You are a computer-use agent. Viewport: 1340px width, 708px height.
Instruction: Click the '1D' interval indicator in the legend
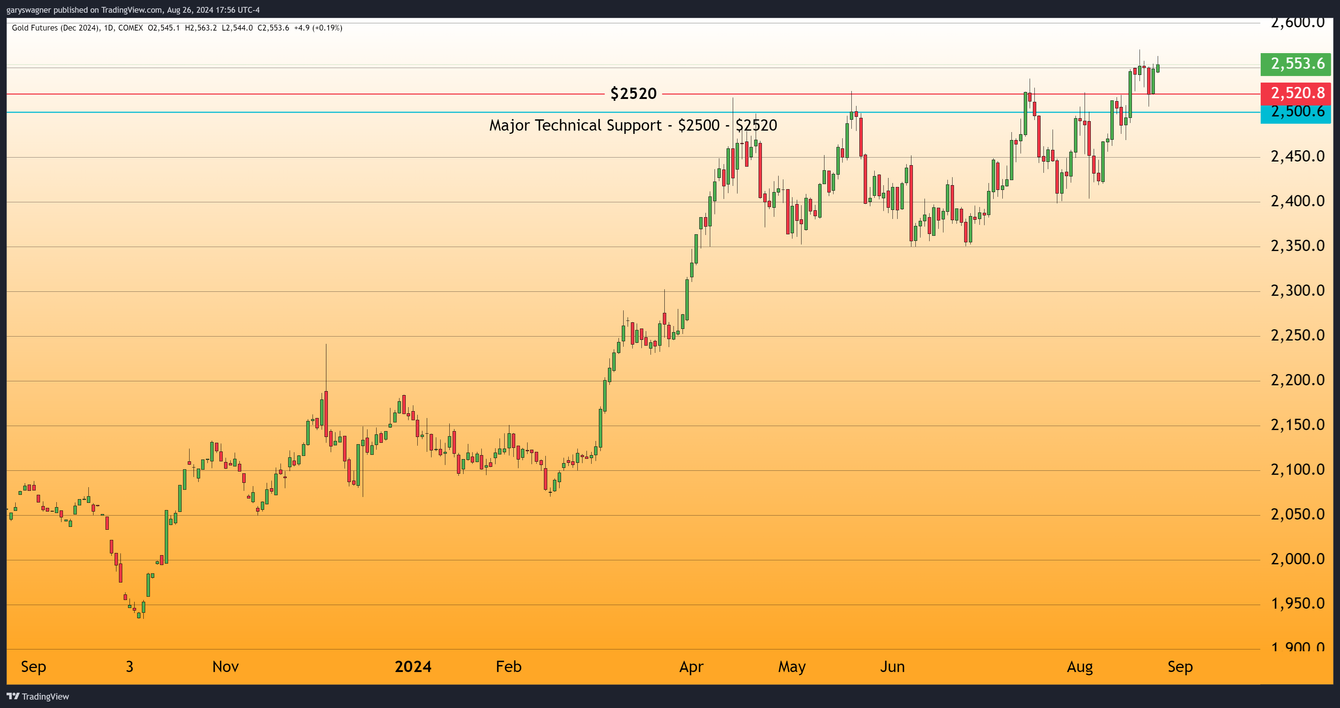click(x=107, y=27)
